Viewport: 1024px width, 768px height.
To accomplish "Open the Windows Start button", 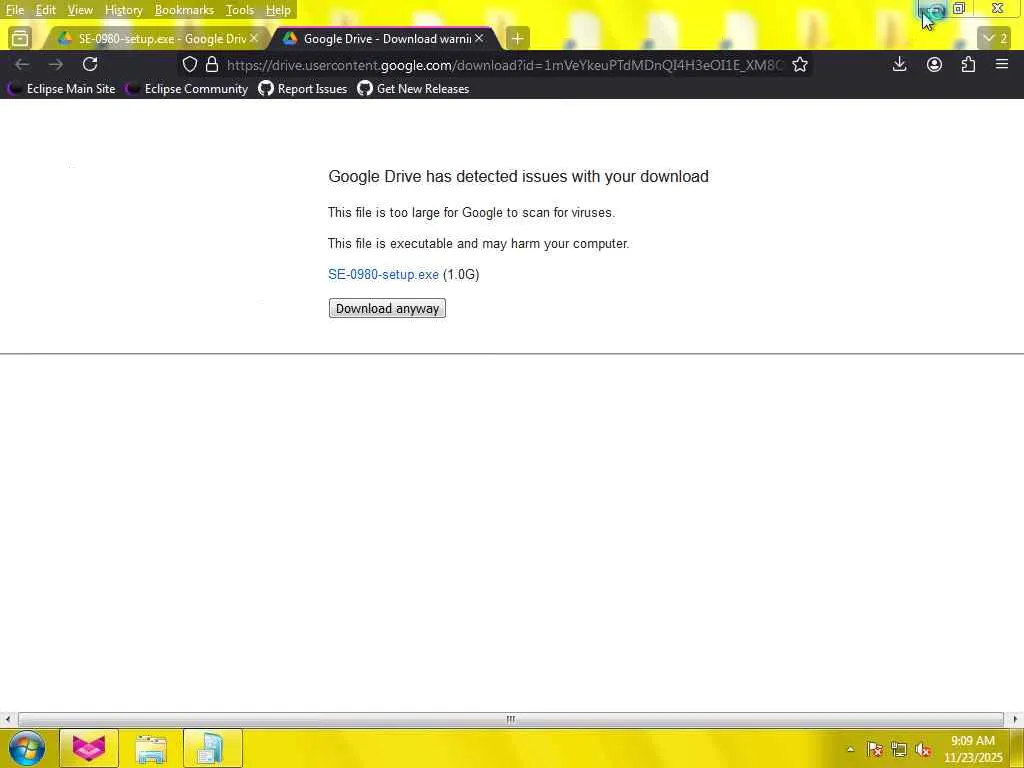I will [x=26, y=748].
